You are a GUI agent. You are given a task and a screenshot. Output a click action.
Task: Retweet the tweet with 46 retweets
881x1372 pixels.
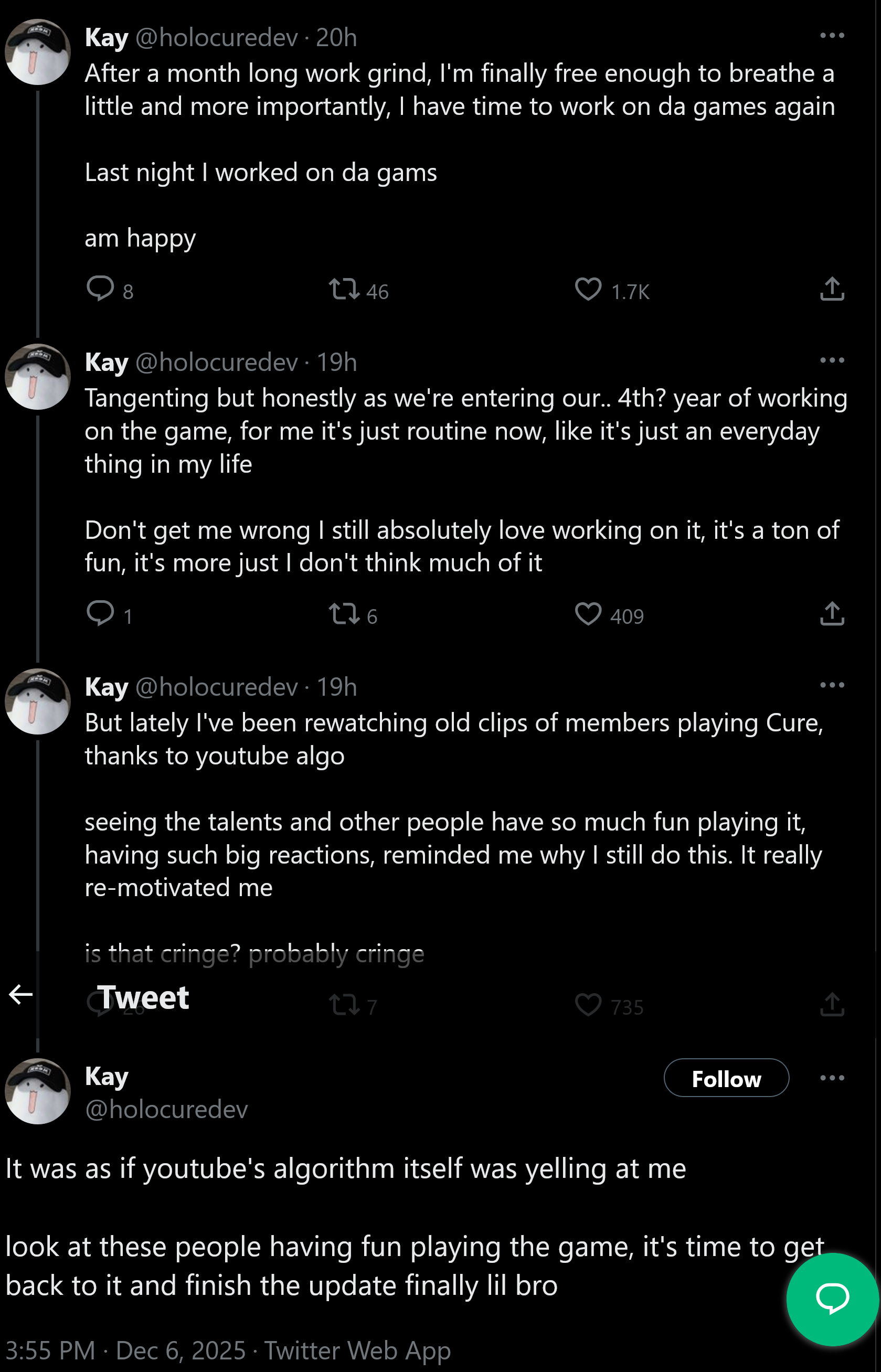344,290
